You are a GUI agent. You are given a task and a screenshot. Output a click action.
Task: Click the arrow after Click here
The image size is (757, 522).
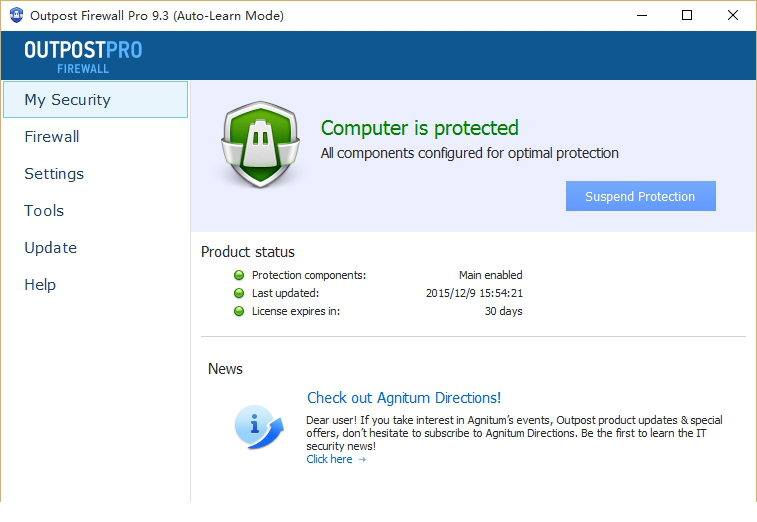pyautogui.click(x=363, y=460)
